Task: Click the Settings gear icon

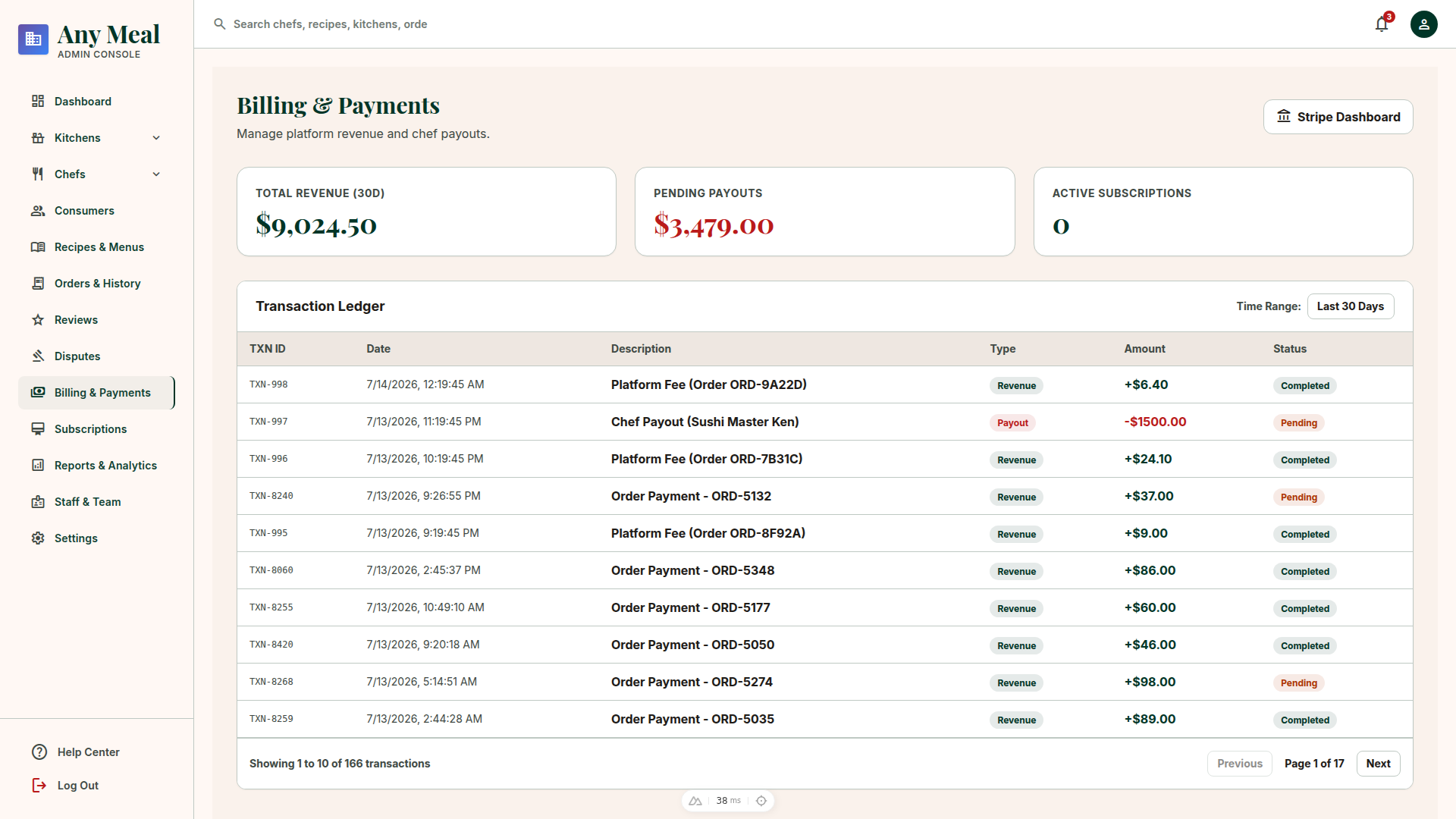Action: (x=38, y=538)
